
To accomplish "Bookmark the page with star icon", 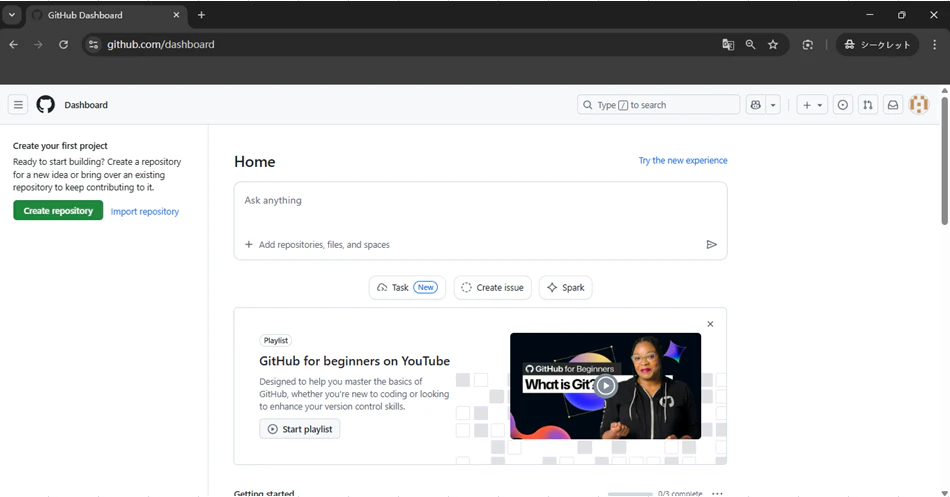I will [773, 44].
